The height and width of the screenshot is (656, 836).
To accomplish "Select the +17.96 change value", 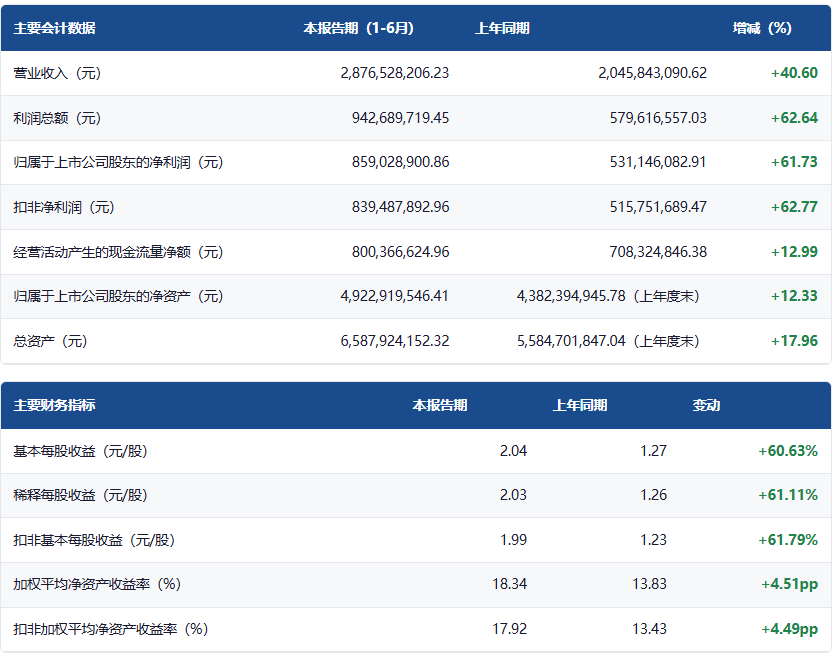I will coord(794,341).
